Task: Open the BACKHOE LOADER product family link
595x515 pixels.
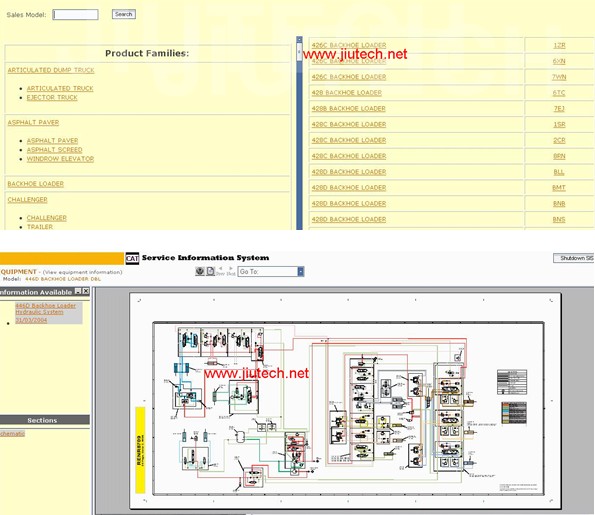Action: coord(36,184)
